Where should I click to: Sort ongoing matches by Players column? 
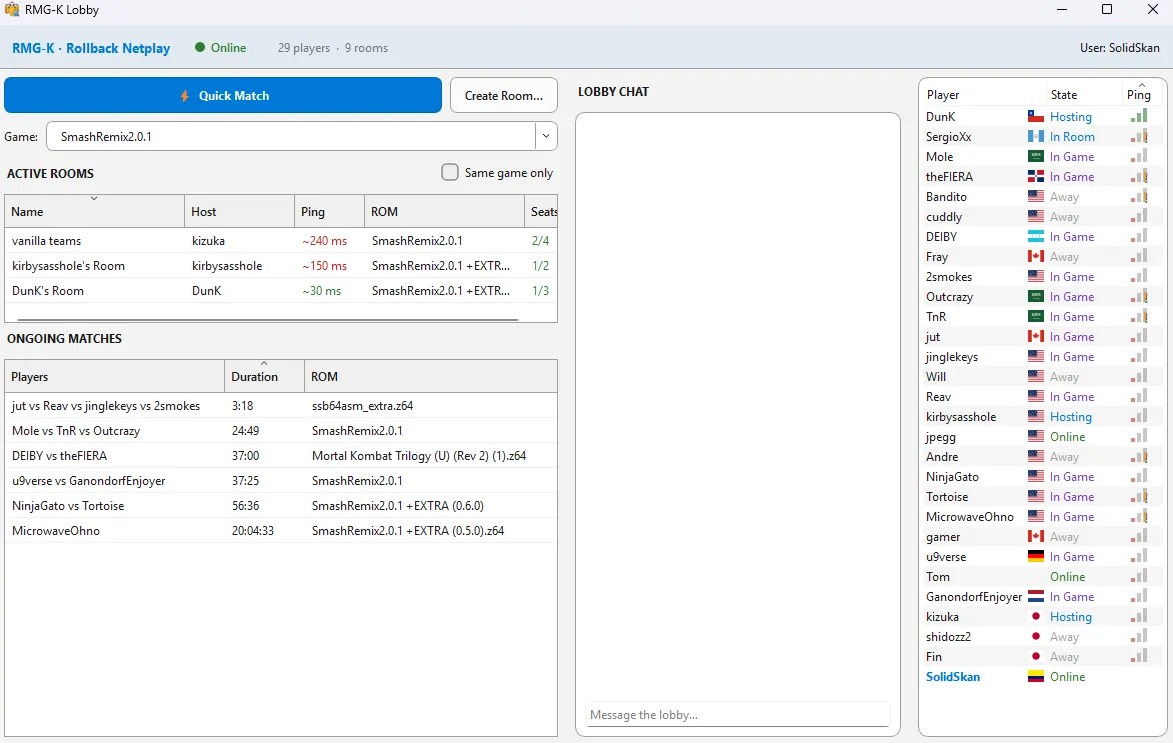click(114, 376)
